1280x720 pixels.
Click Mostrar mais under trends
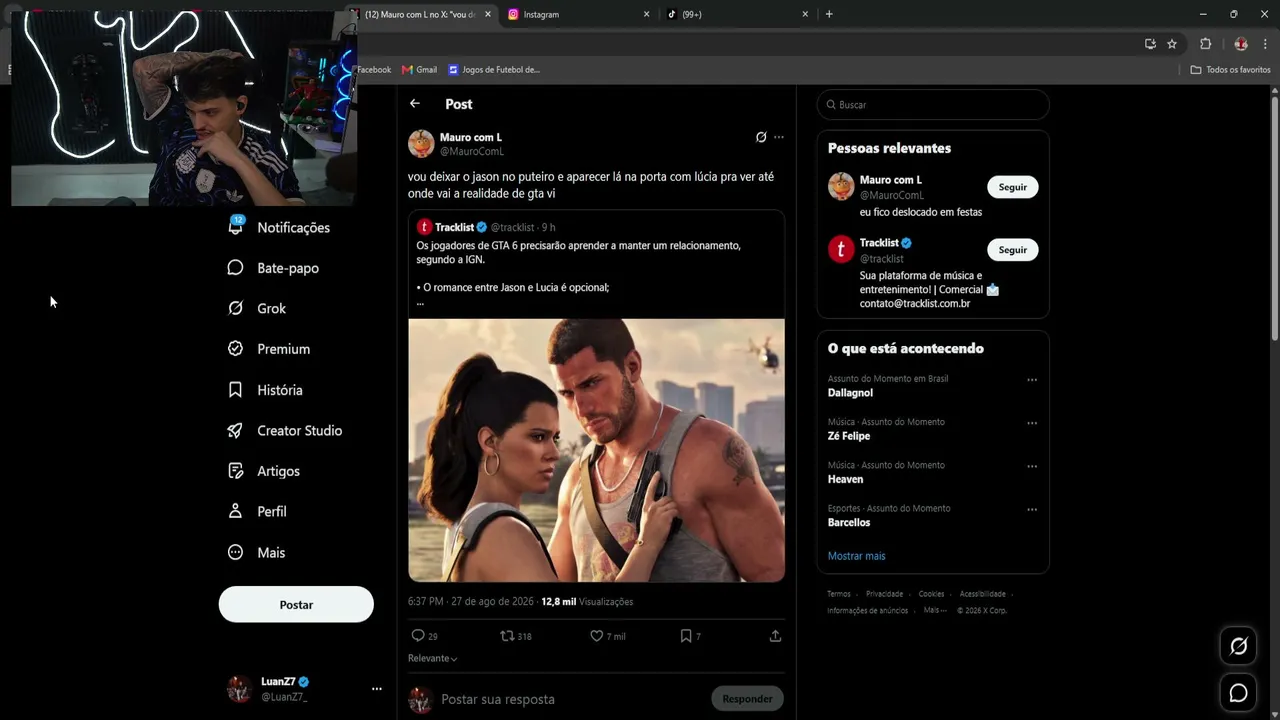coord(856,556)
